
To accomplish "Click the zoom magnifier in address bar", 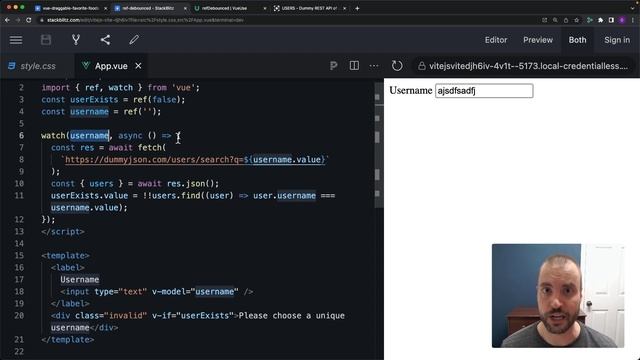I will pos(555,20).
